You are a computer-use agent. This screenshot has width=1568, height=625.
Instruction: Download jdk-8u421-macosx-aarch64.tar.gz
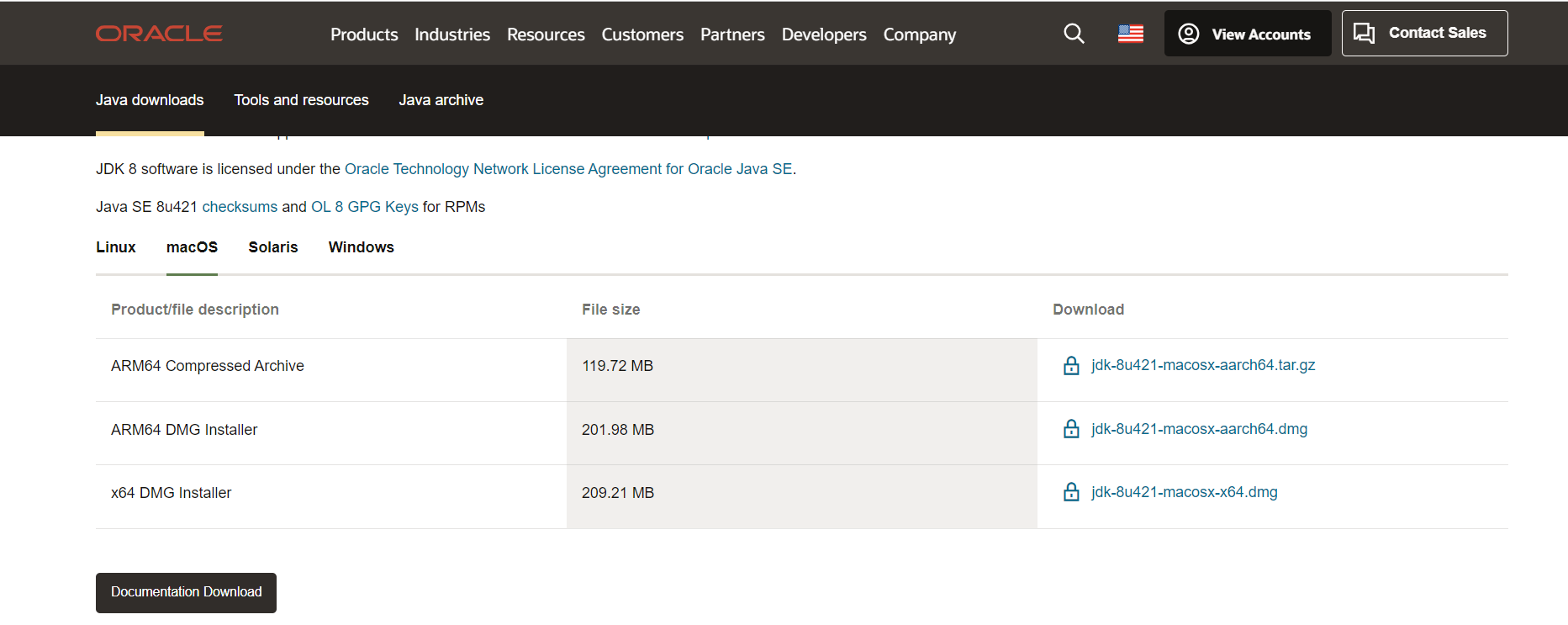(1203, 365)
